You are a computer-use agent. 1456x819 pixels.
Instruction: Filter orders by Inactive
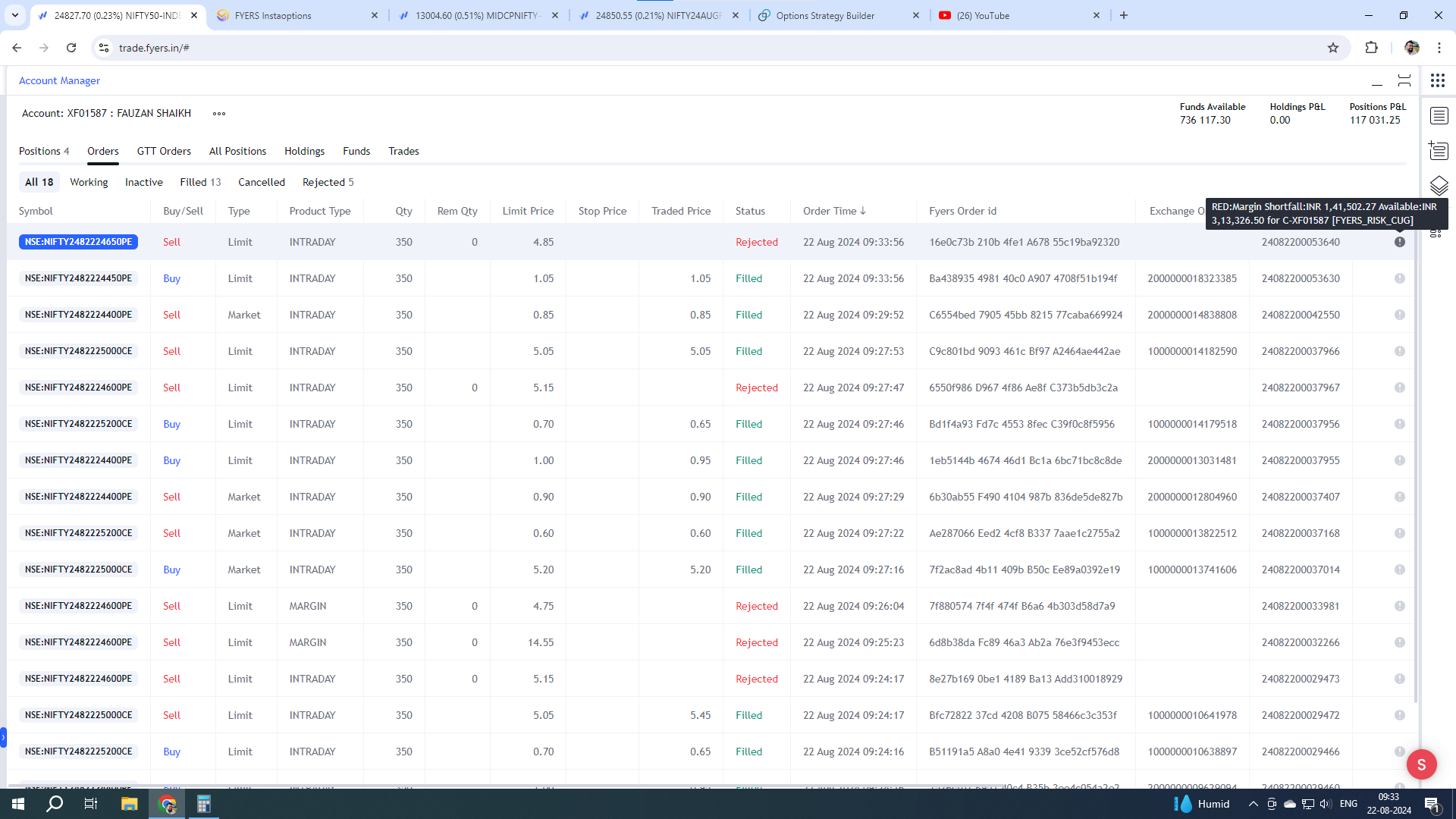point(144,182)
